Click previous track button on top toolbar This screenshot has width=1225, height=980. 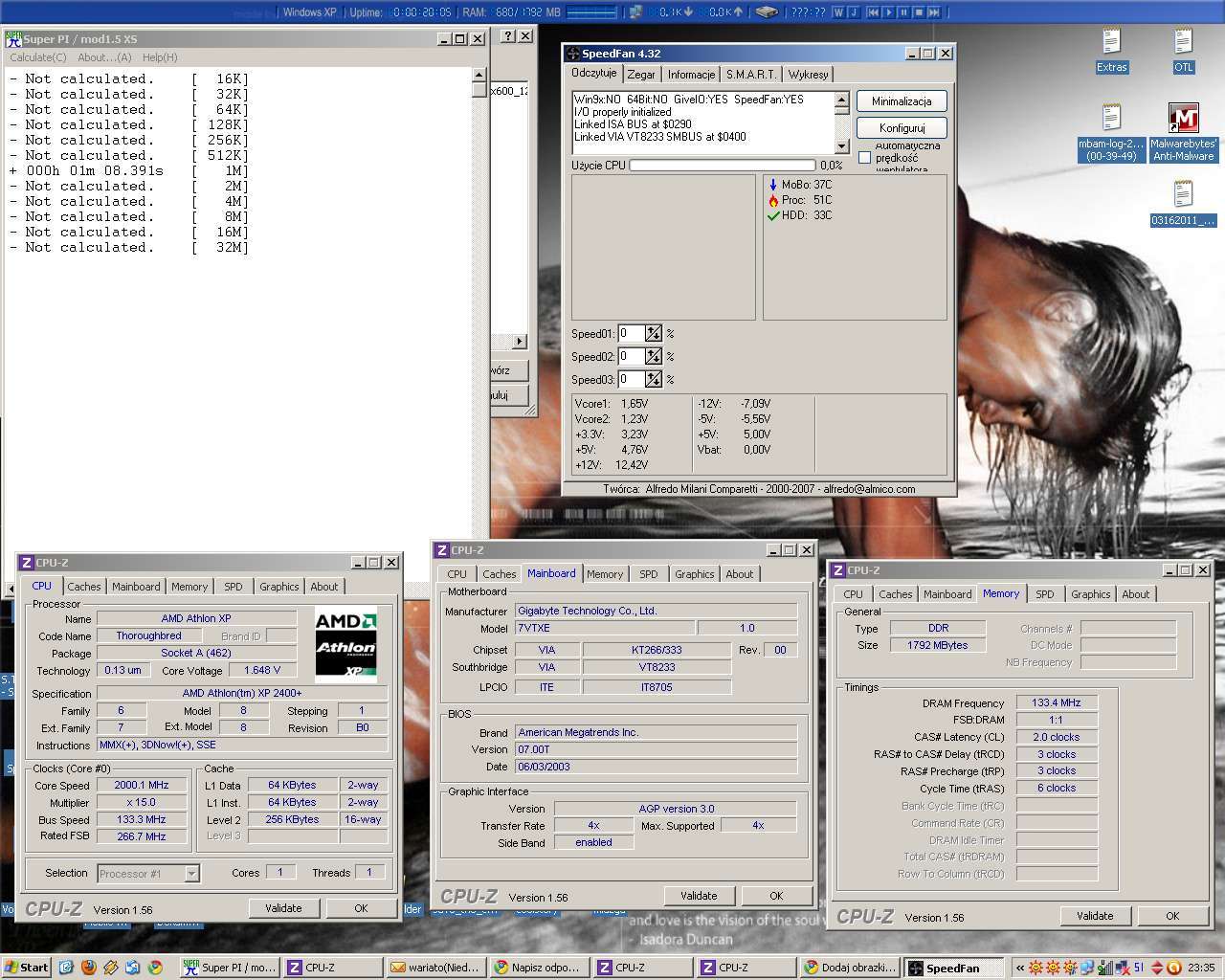tap(874, 12)
